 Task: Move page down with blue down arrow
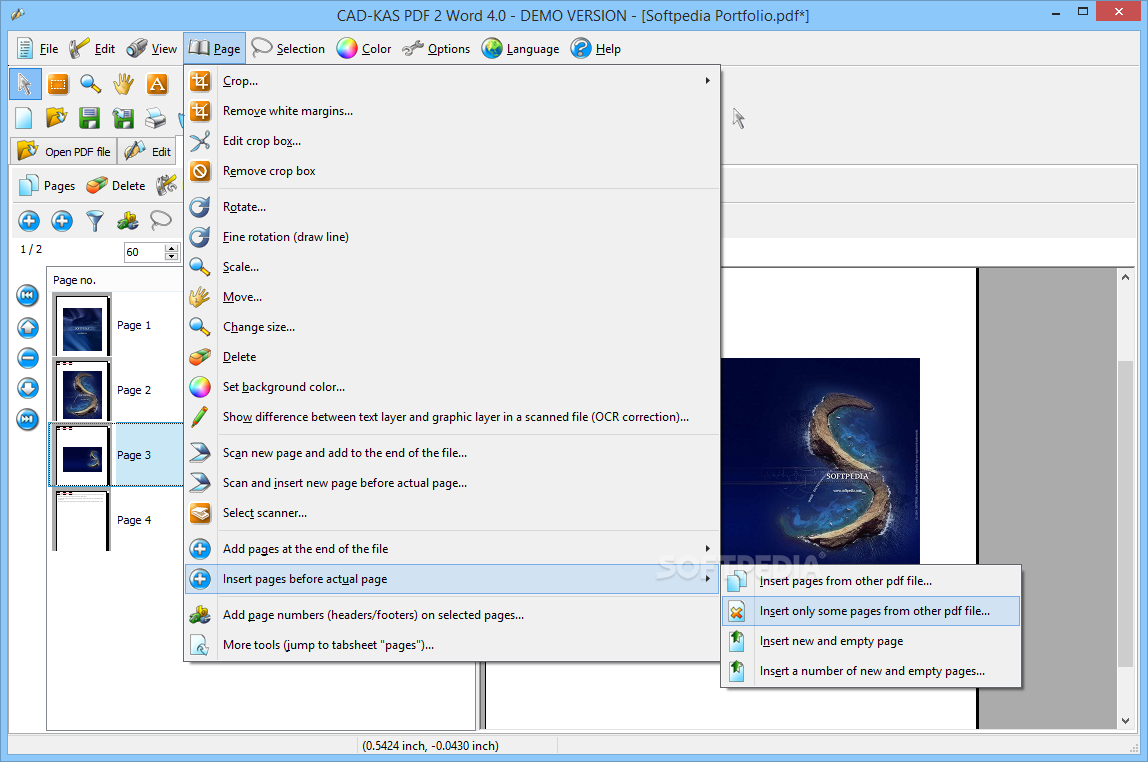point(28,388)
